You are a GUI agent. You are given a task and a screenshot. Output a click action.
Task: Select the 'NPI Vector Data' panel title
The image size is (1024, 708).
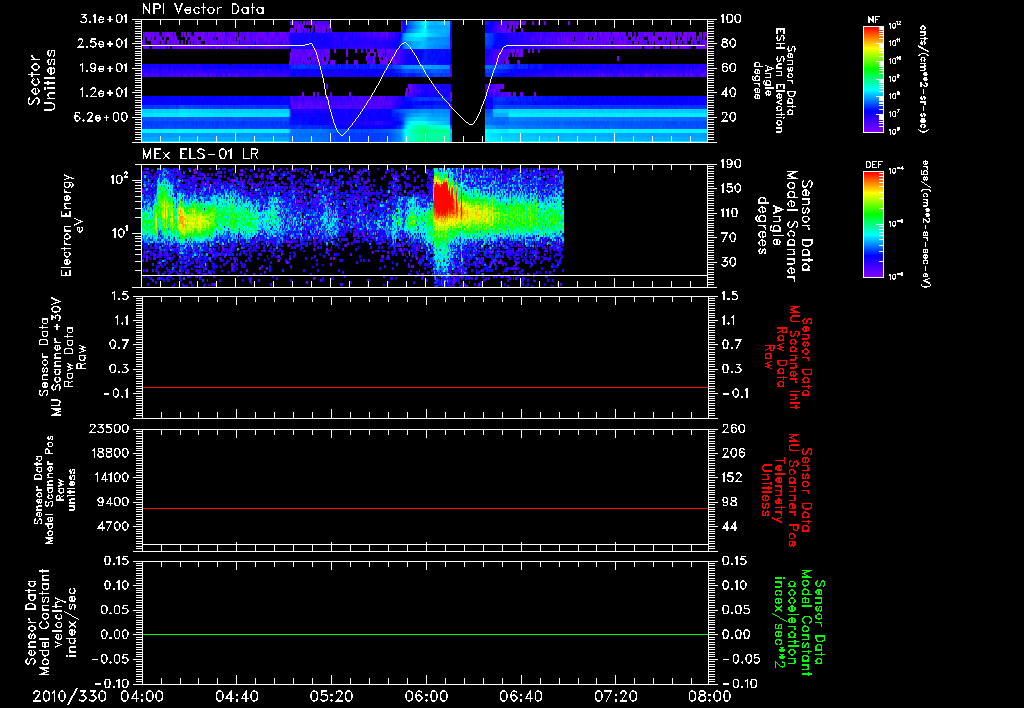(204, 9)
